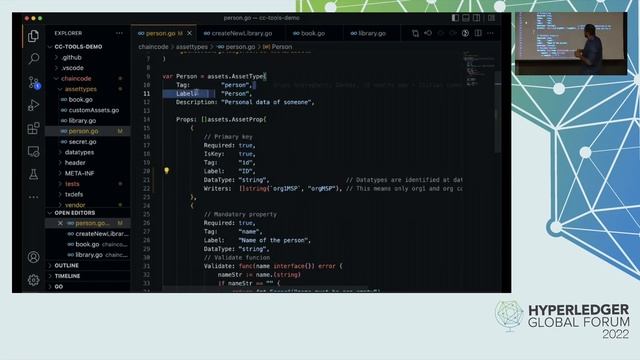Viewport: 640px width, 360px height.
Task: Go to previous change arrow in editor toolbar
Action: [440, 33]
